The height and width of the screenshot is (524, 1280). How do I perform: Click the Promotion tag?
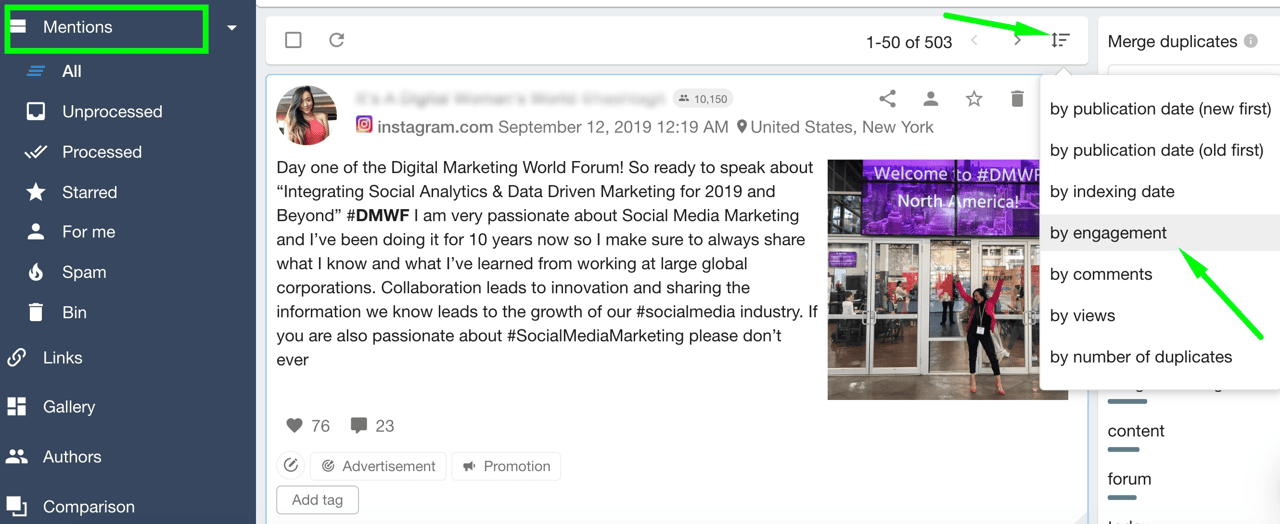507,466
